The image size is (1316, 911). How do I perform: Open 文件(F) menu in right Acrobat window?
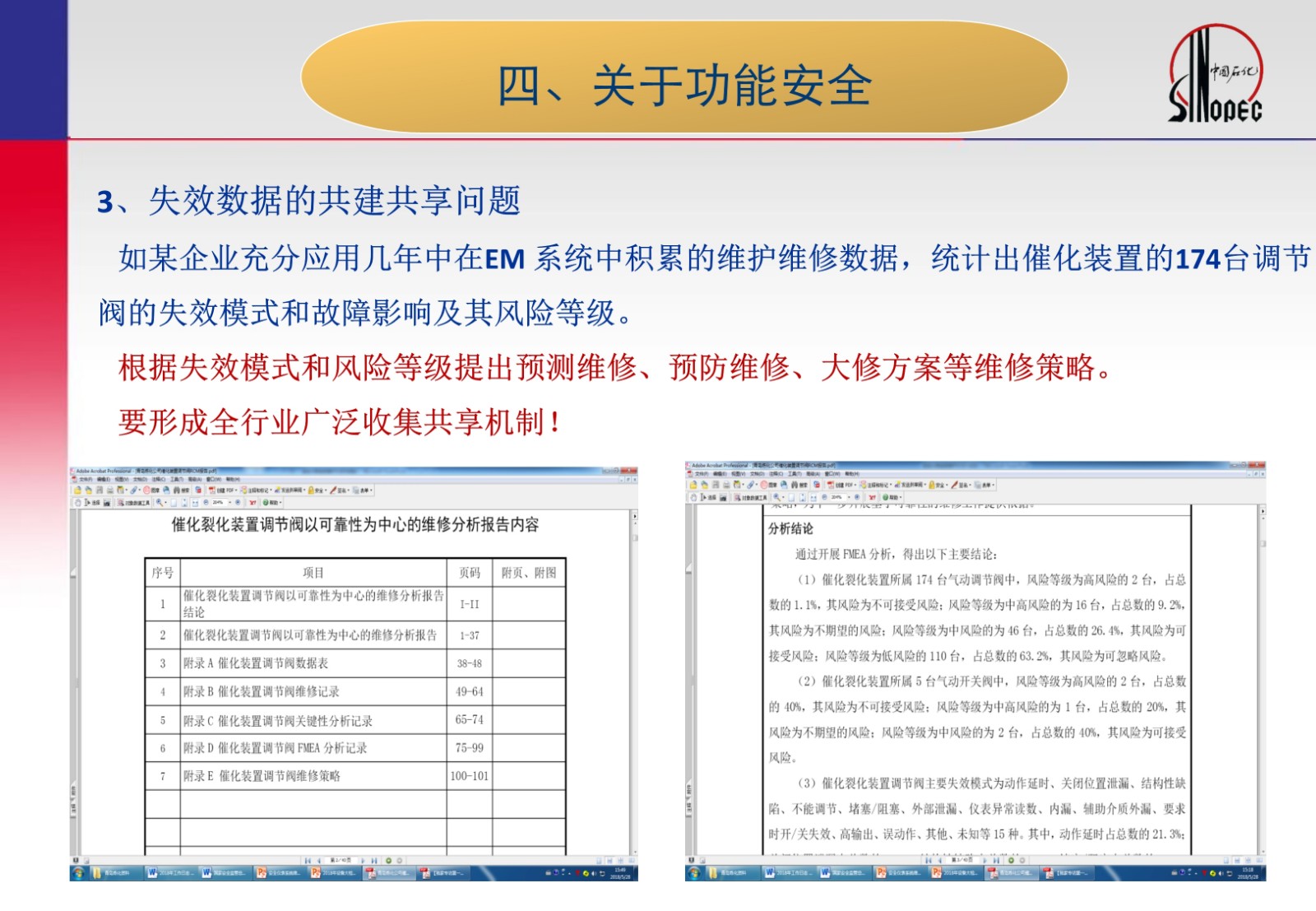702,474
